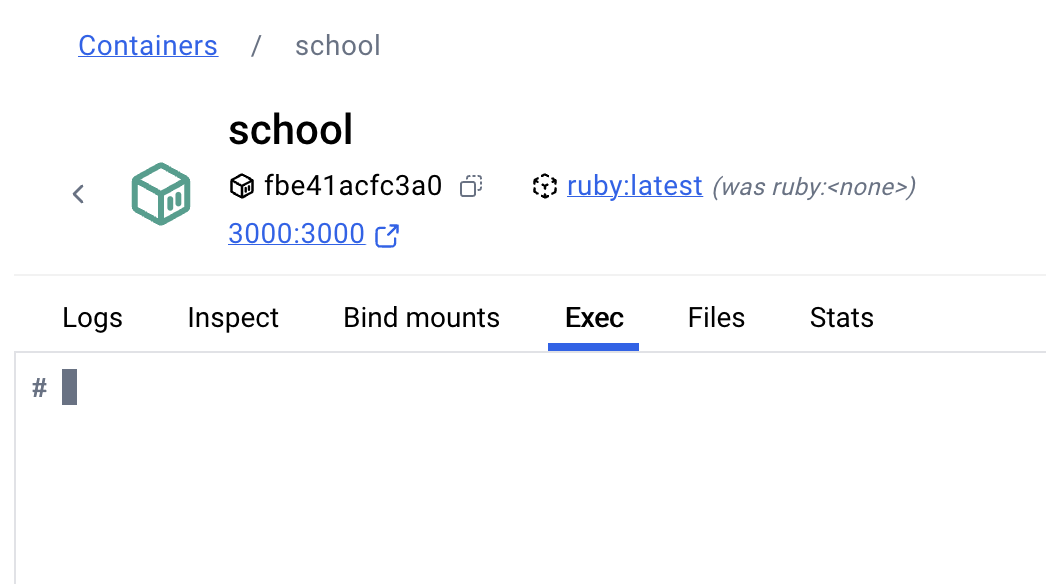The height and width of the screenshot is (584, 1046).
Task: Click the "was ruby:<none>" note
Action: click(813, 187)
